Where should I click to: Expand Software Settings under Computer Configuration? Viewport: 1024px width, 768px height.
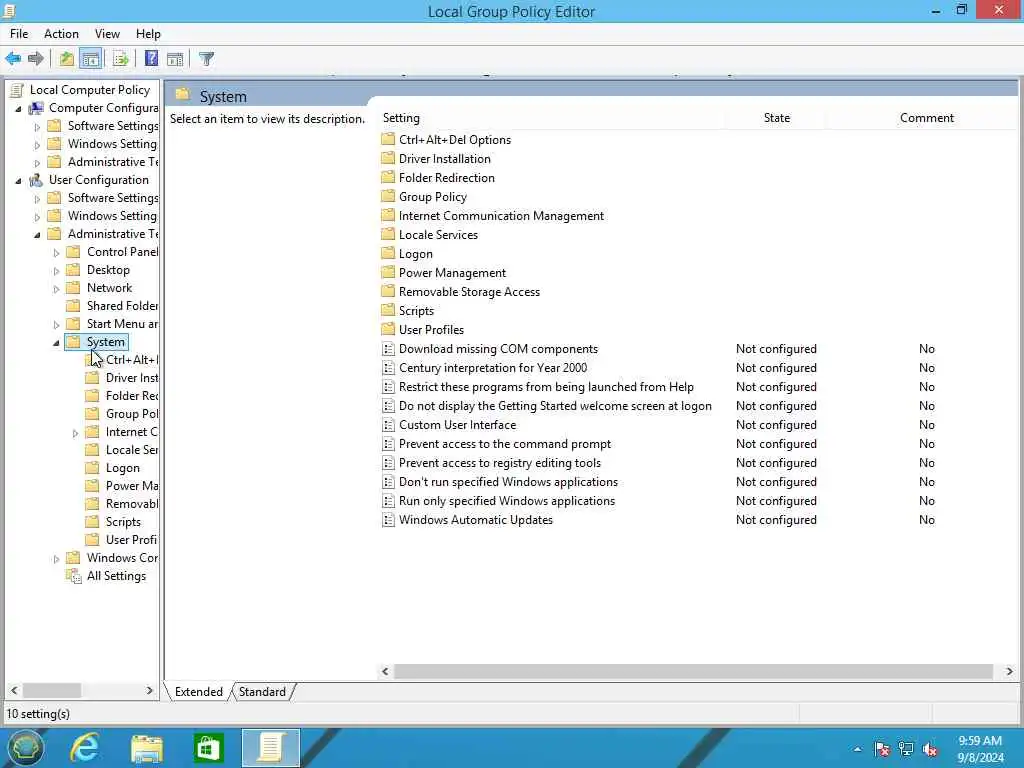(x=37, y=127)
